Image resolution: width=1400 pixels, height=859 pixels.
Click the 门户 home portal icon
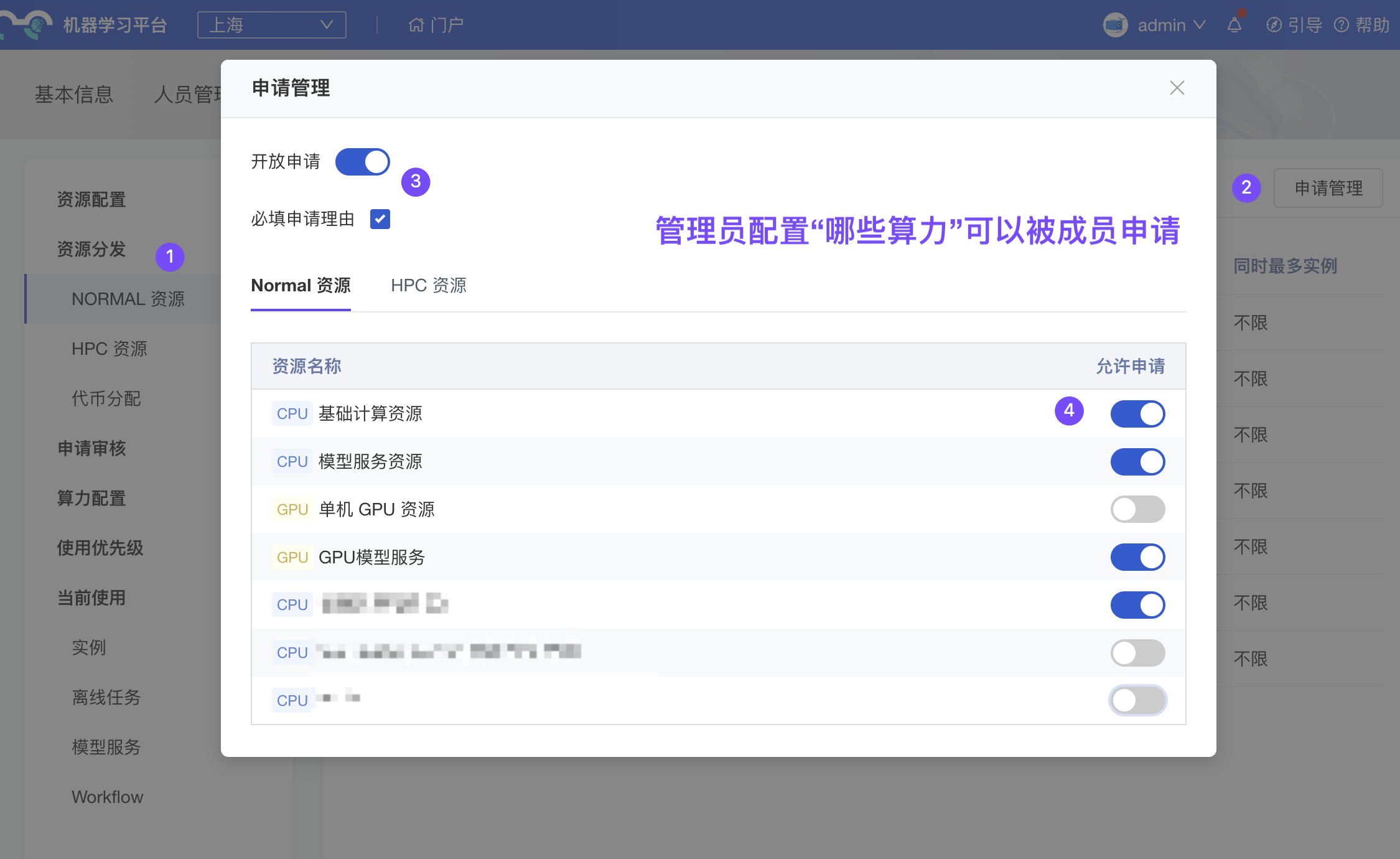tap(416, 25)
